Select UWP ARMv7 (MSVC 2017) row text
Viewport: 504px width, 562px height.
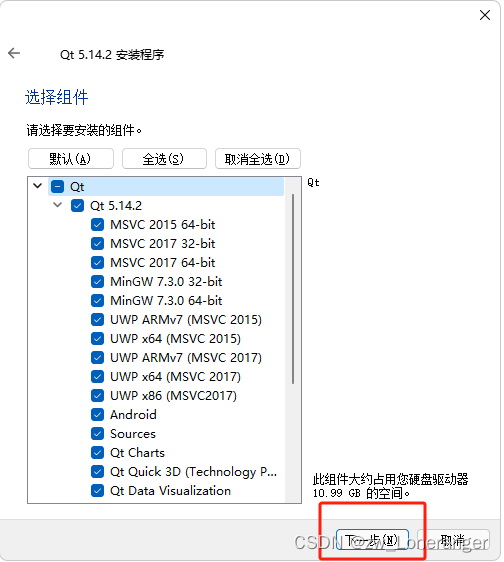tap(186, 358)
